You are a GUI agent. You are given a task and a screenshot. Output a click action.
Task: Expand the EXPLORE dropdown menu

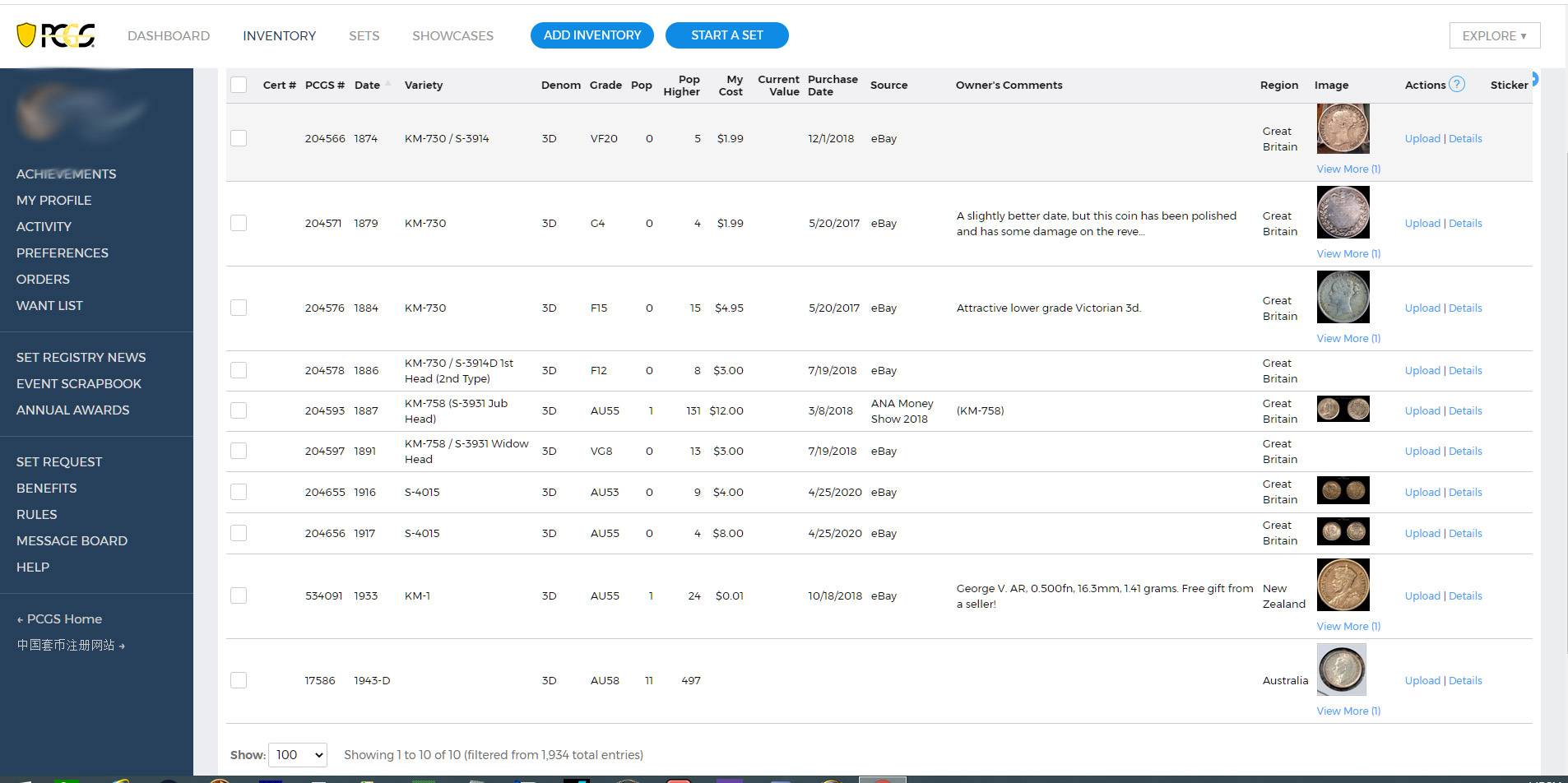click(x=1494, y=35)
